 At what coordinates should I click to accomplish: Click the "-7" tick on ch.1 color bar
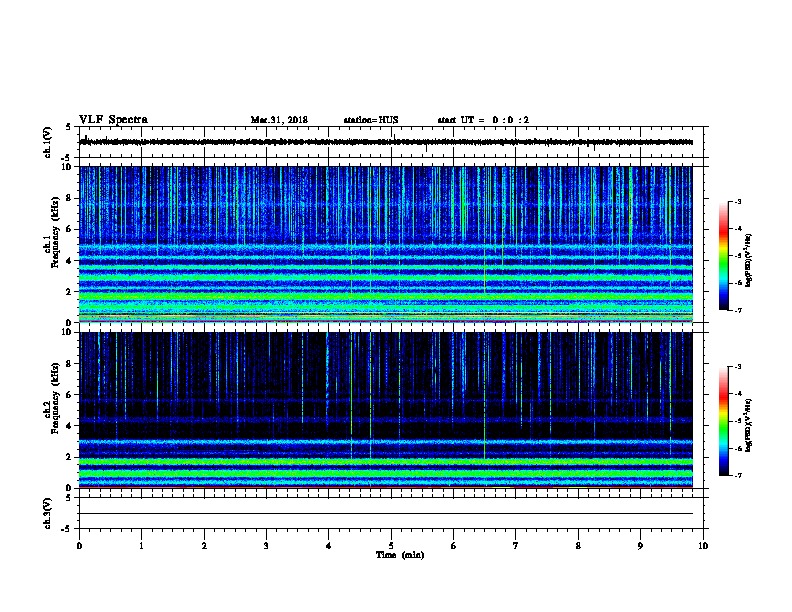737,310
